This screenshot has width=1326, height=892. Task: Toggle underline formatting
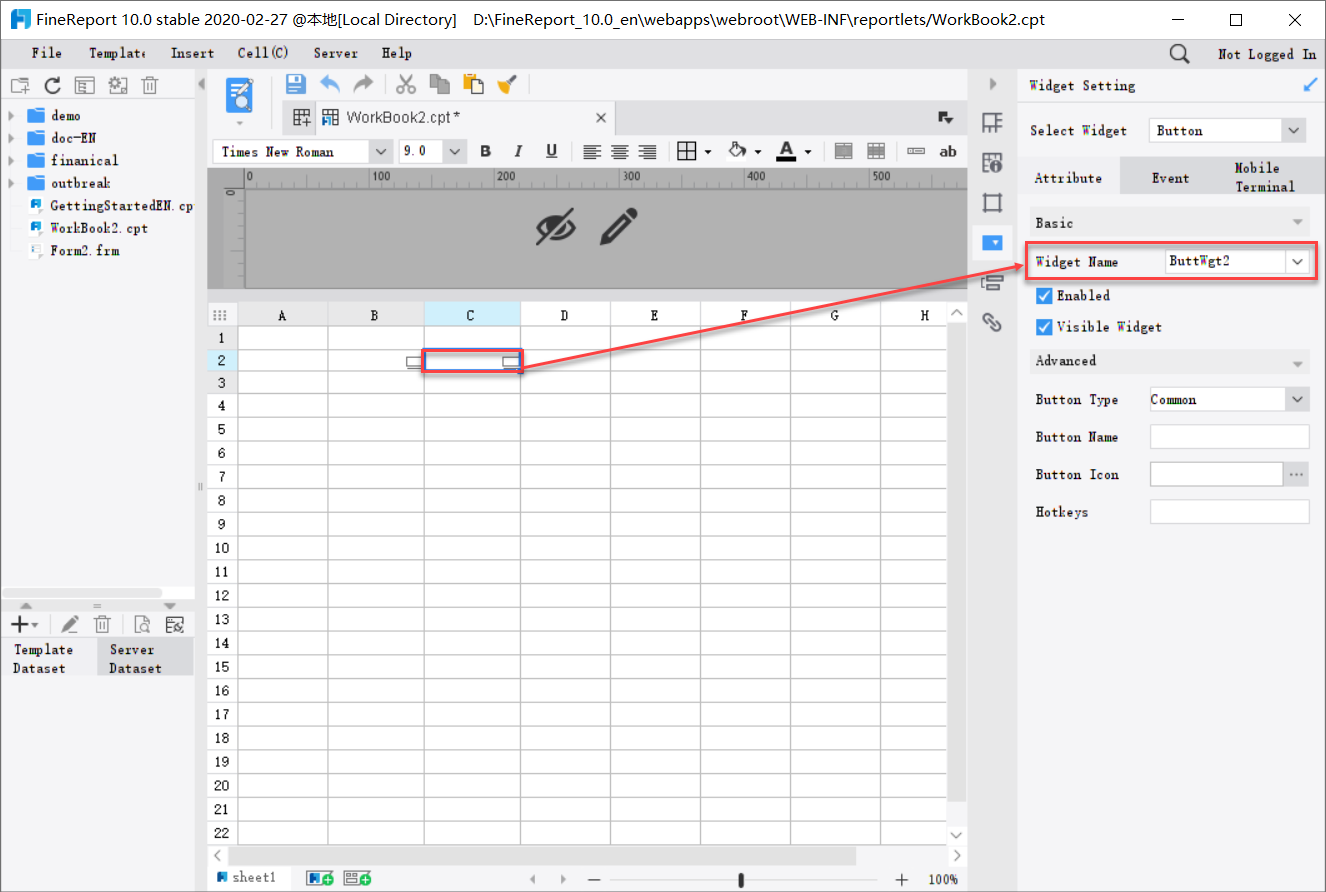click(551, 151)
